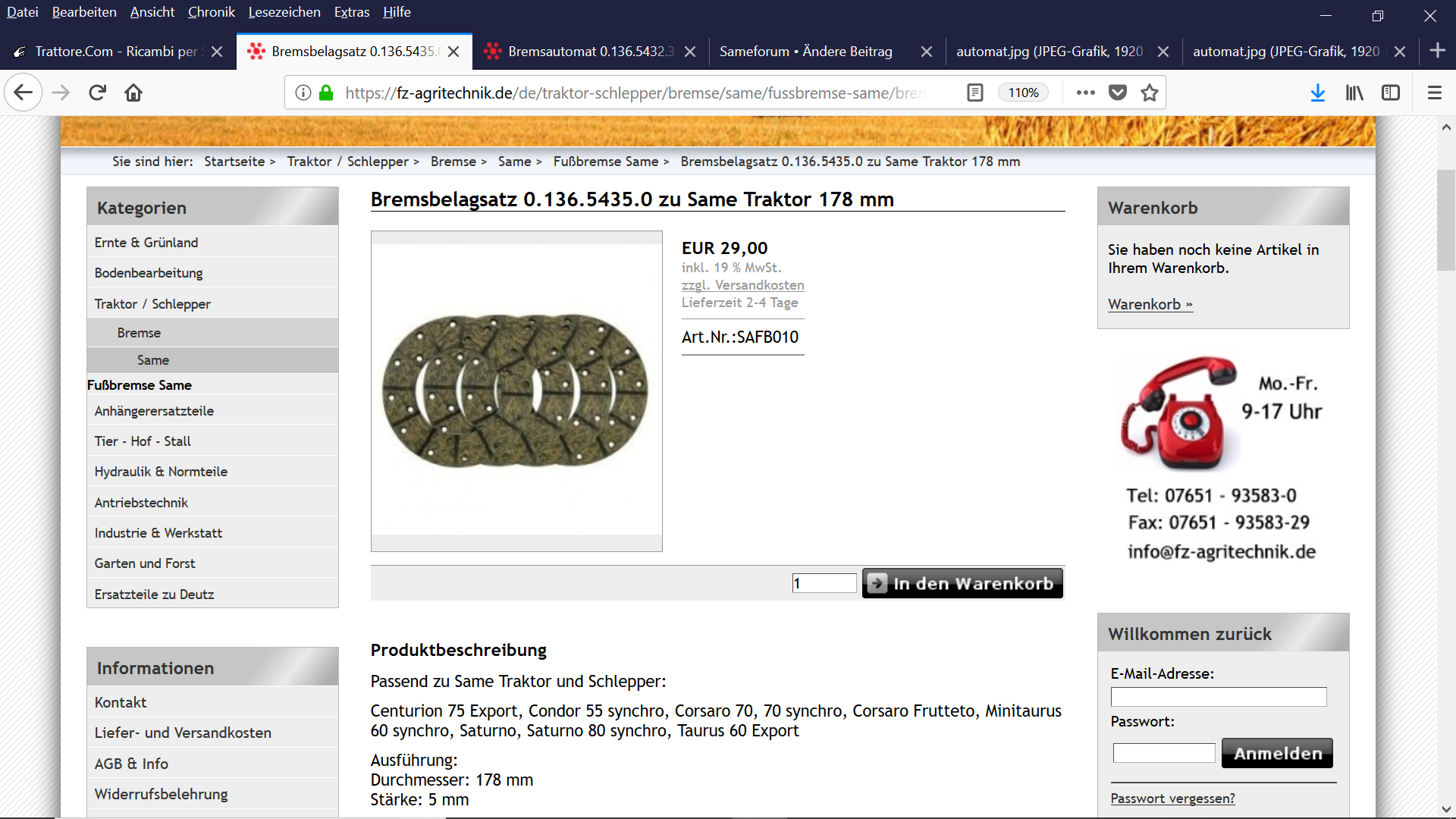
Task: Reset the 110% zoom level indicator
Action: (x=1023, y=93)
